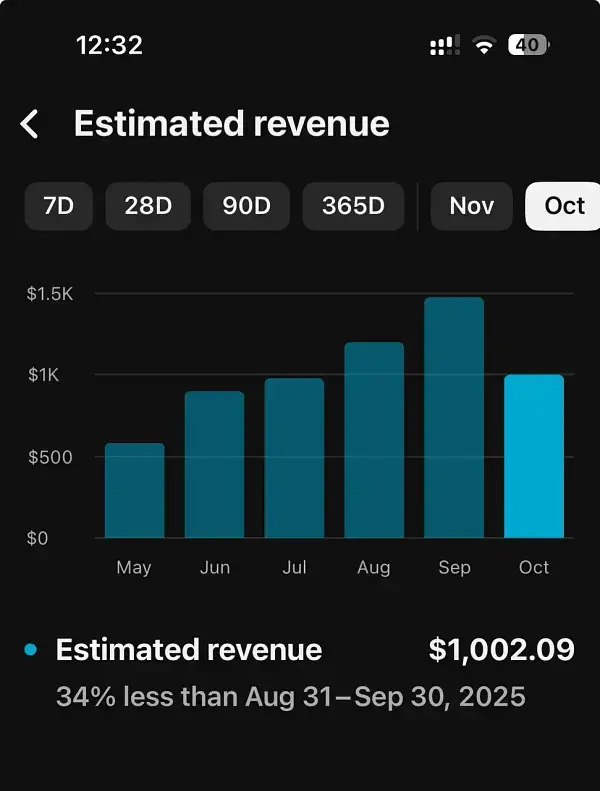Tap the Jun revenue bar

coord(214,464)
